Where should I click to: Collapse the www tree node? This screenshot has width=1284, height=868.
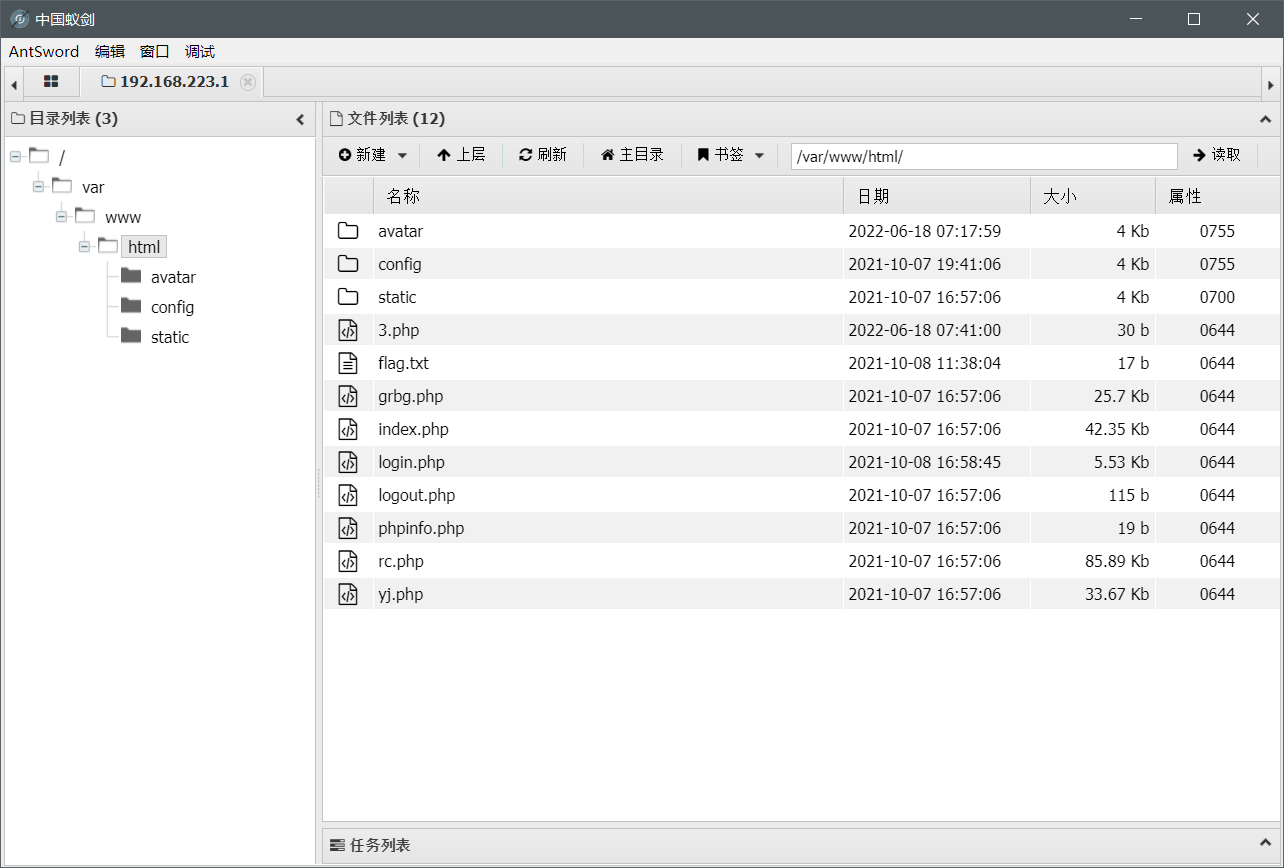(x=61, y=217)
